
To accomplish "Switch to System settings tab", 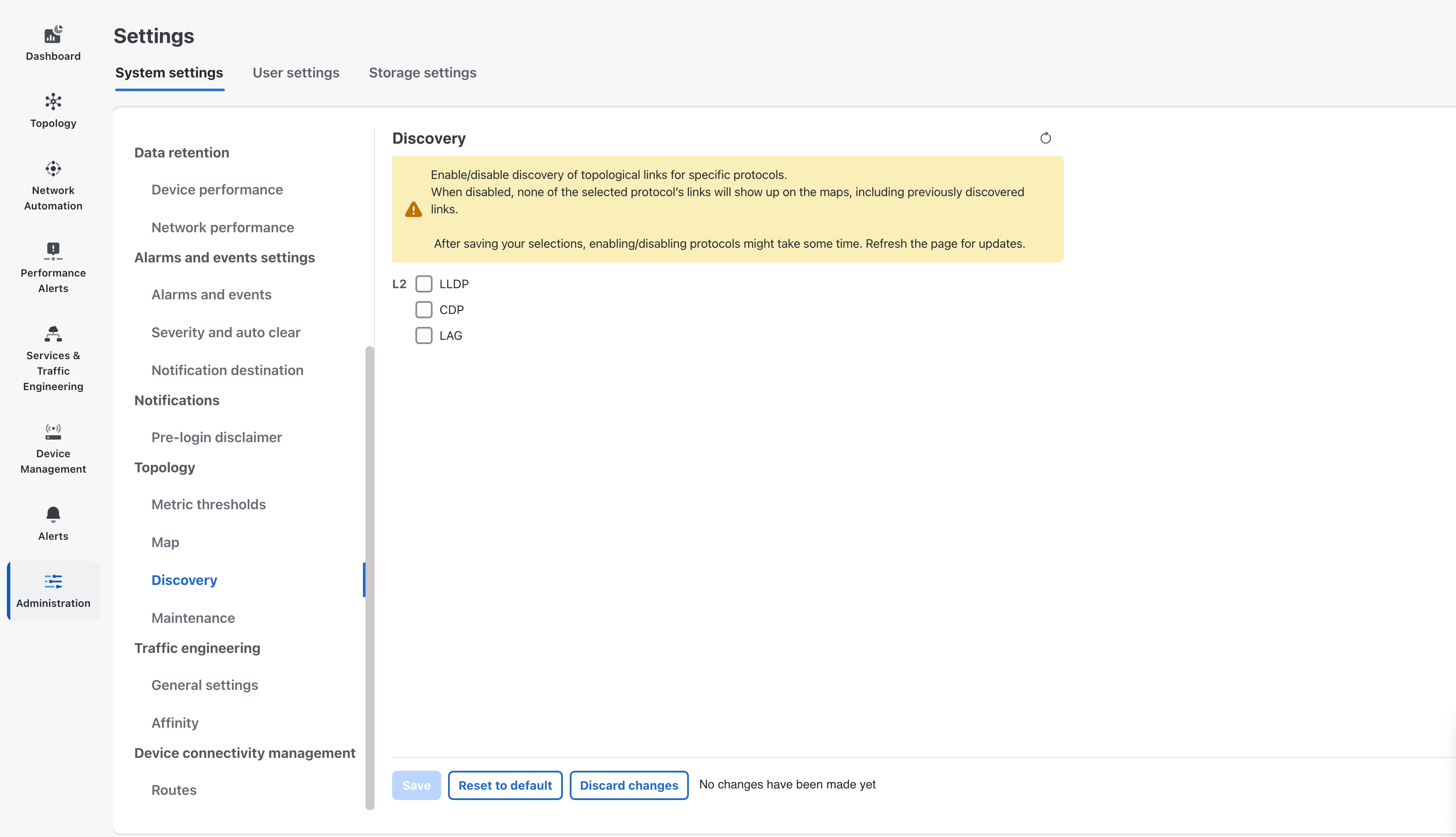I will [169, 73].
